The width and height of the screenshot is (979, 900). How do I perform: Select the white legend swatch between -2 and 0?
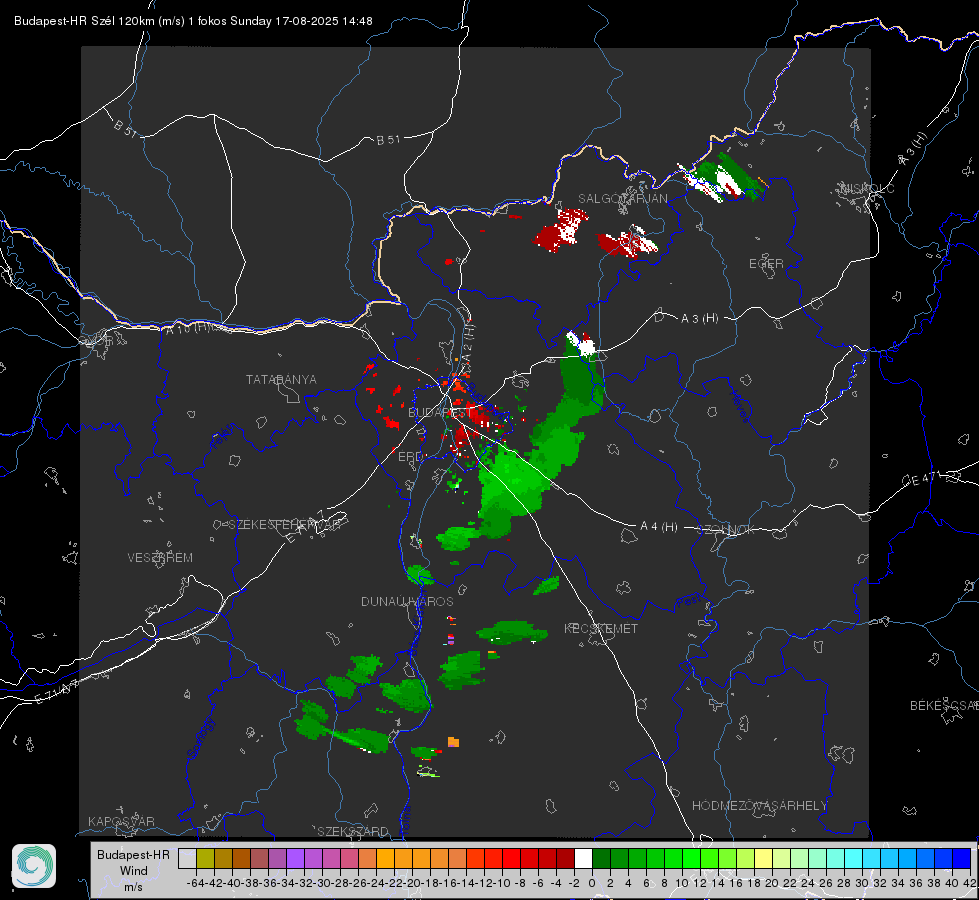coord(583,859)
